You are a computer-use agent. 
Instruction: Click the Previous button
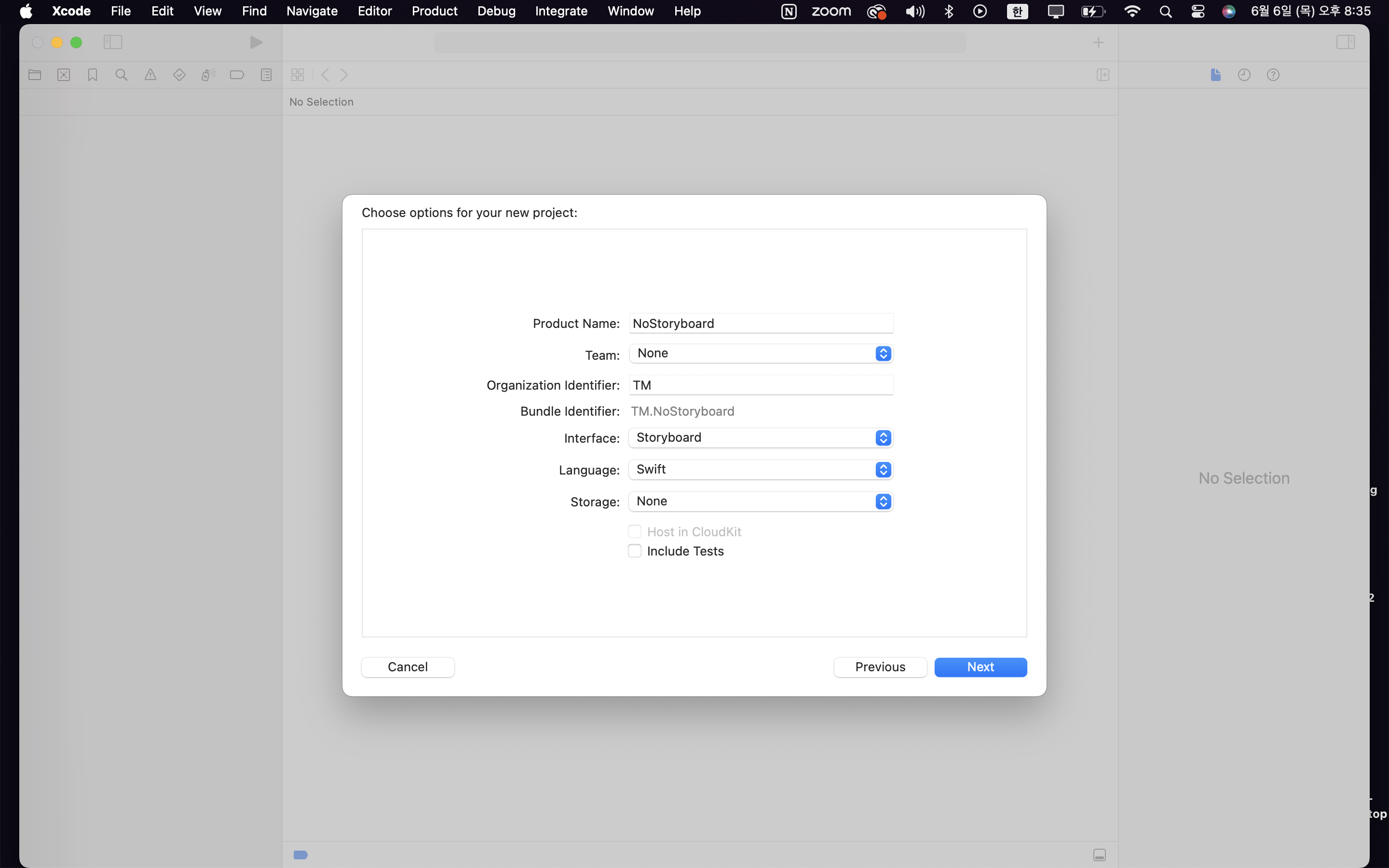point(880,667)
